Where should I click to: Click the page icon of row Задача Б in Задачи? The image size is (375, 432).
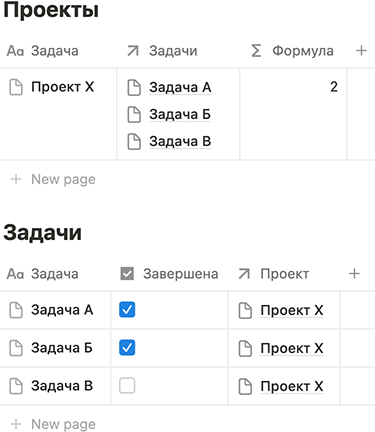point(16,348)
